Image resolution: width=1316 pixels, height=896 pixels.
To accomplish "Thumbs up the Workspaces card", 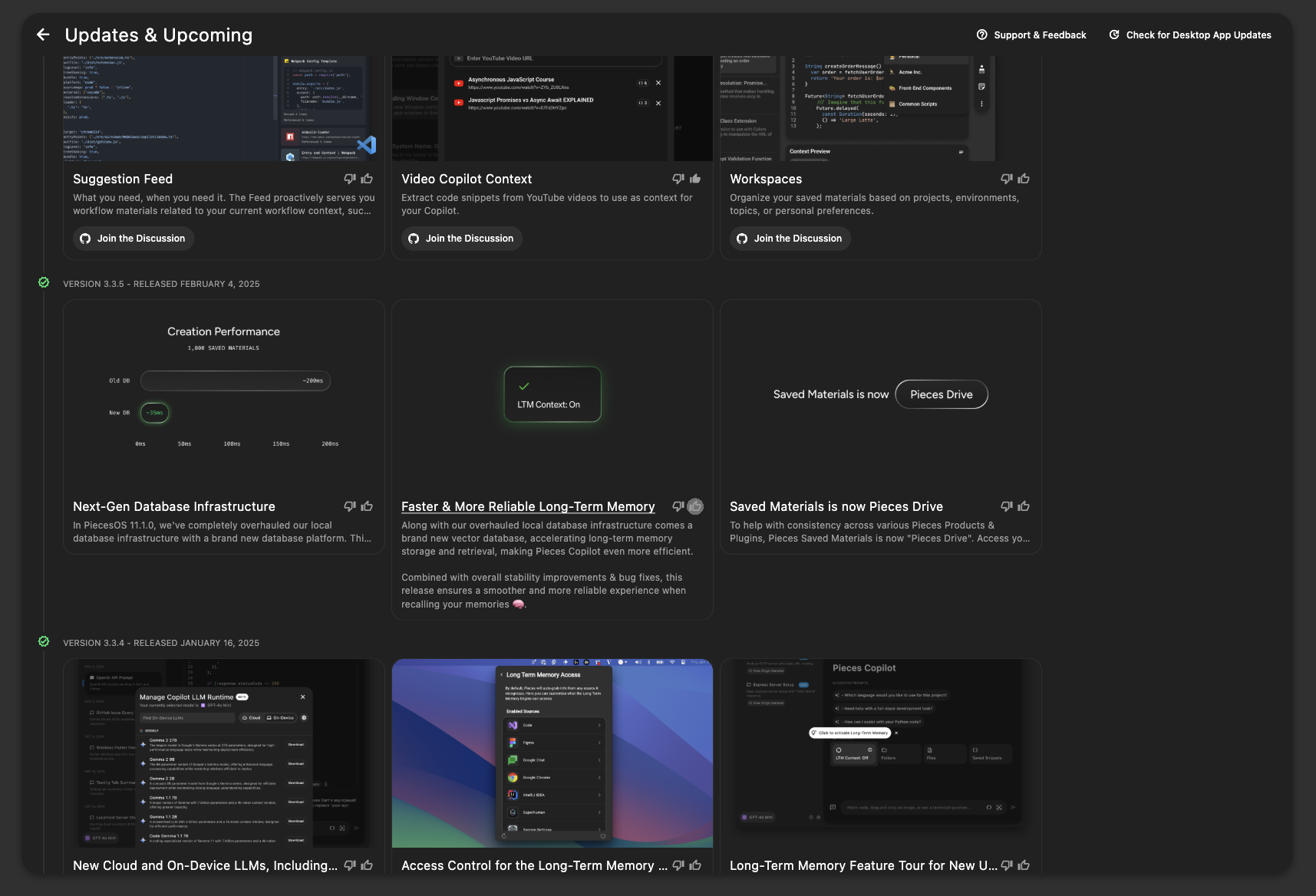I will click(x=1024, y=179).
